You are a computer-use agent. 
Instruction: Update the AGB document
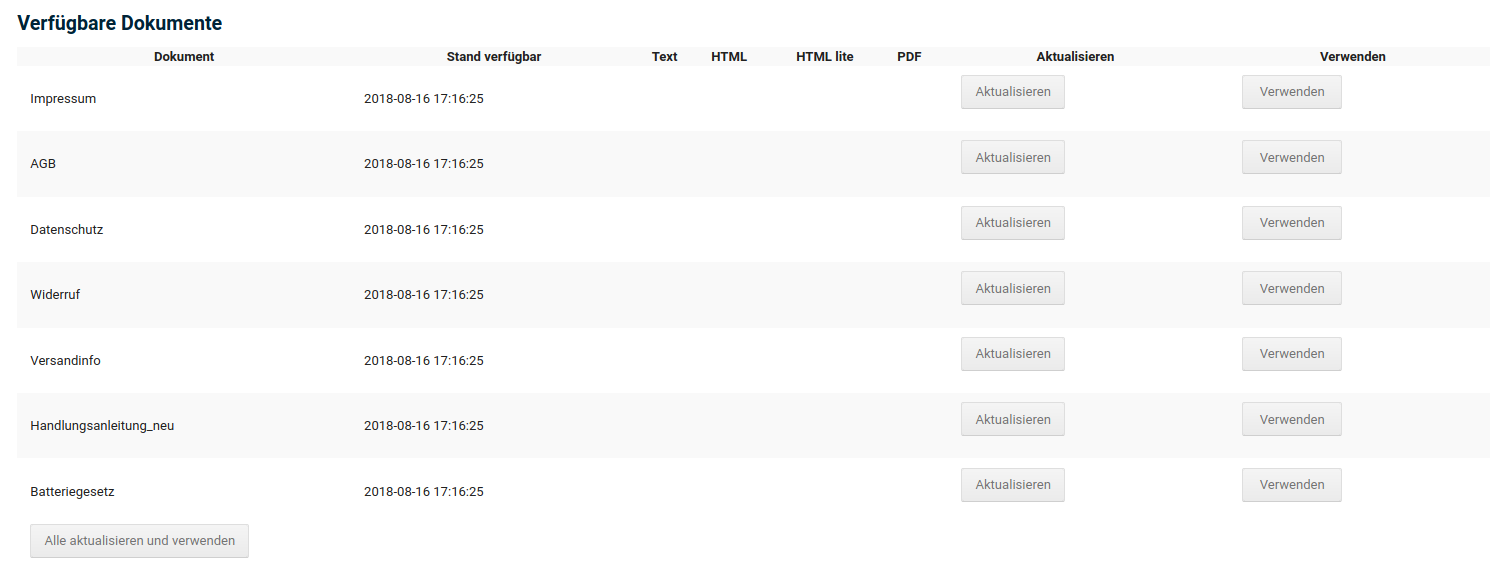pyautogui.click(x=1012, y=158)
